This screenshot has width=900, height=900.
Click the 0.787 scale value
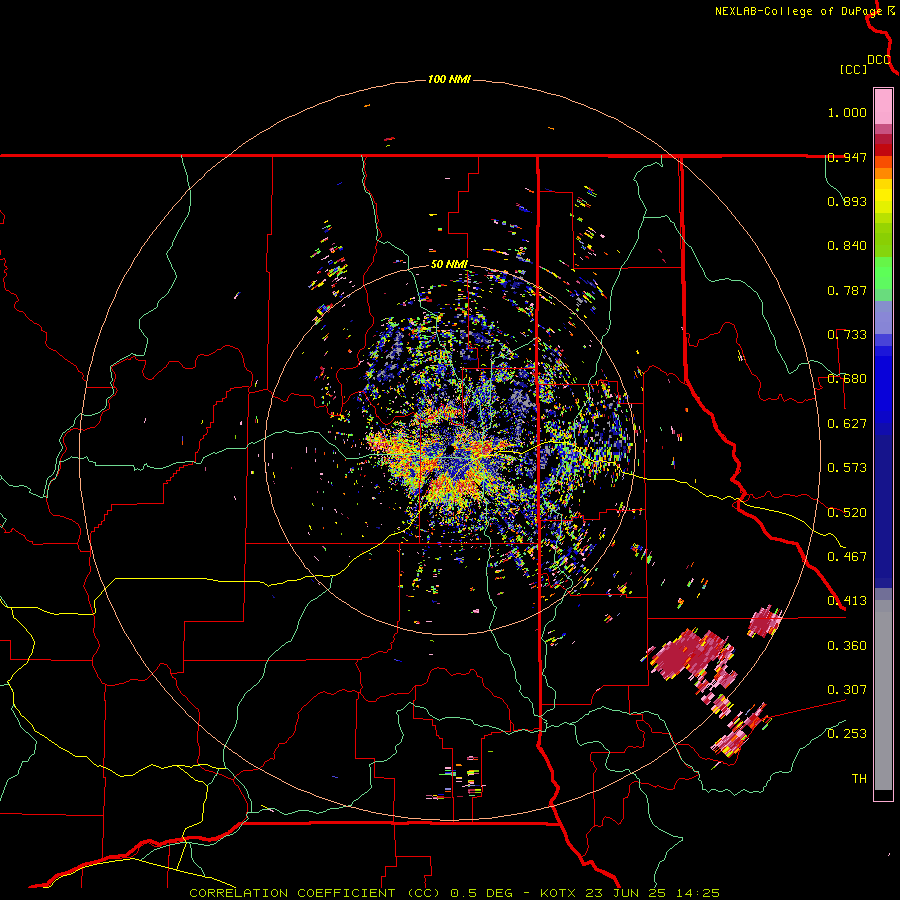pyautogui.click(x=847, y=290)
